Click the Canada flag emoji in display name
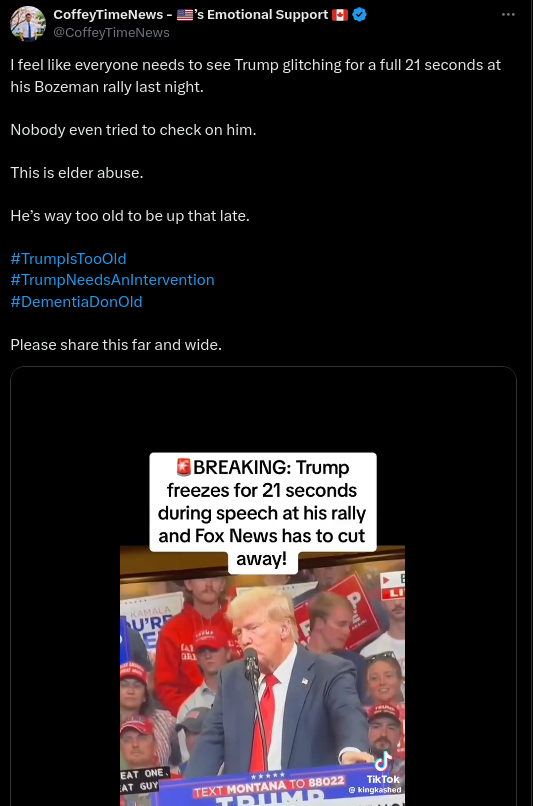 340,14
